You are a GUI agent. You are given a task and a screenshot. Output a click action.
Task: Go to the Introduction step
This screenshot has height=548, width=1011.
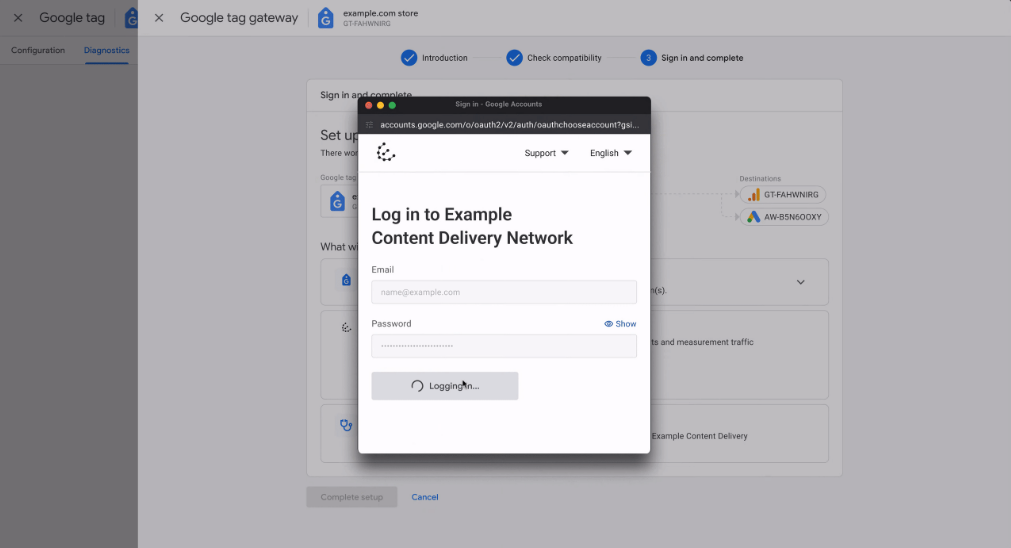click(x=435, y=58)
